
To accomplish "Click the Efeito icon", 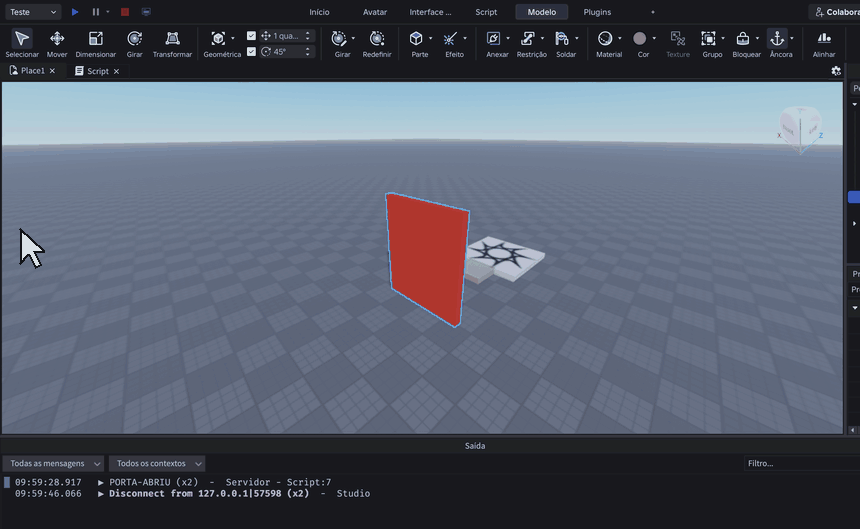I will click(450, 38).
